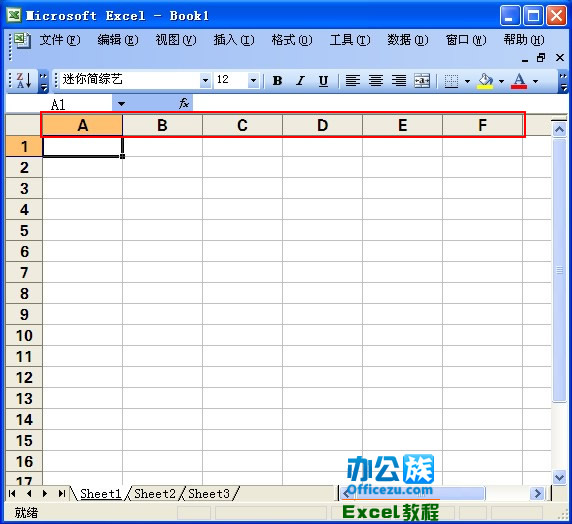Select column B header
The width and height of the screenshot is (572, 524).
coord(162,125)
